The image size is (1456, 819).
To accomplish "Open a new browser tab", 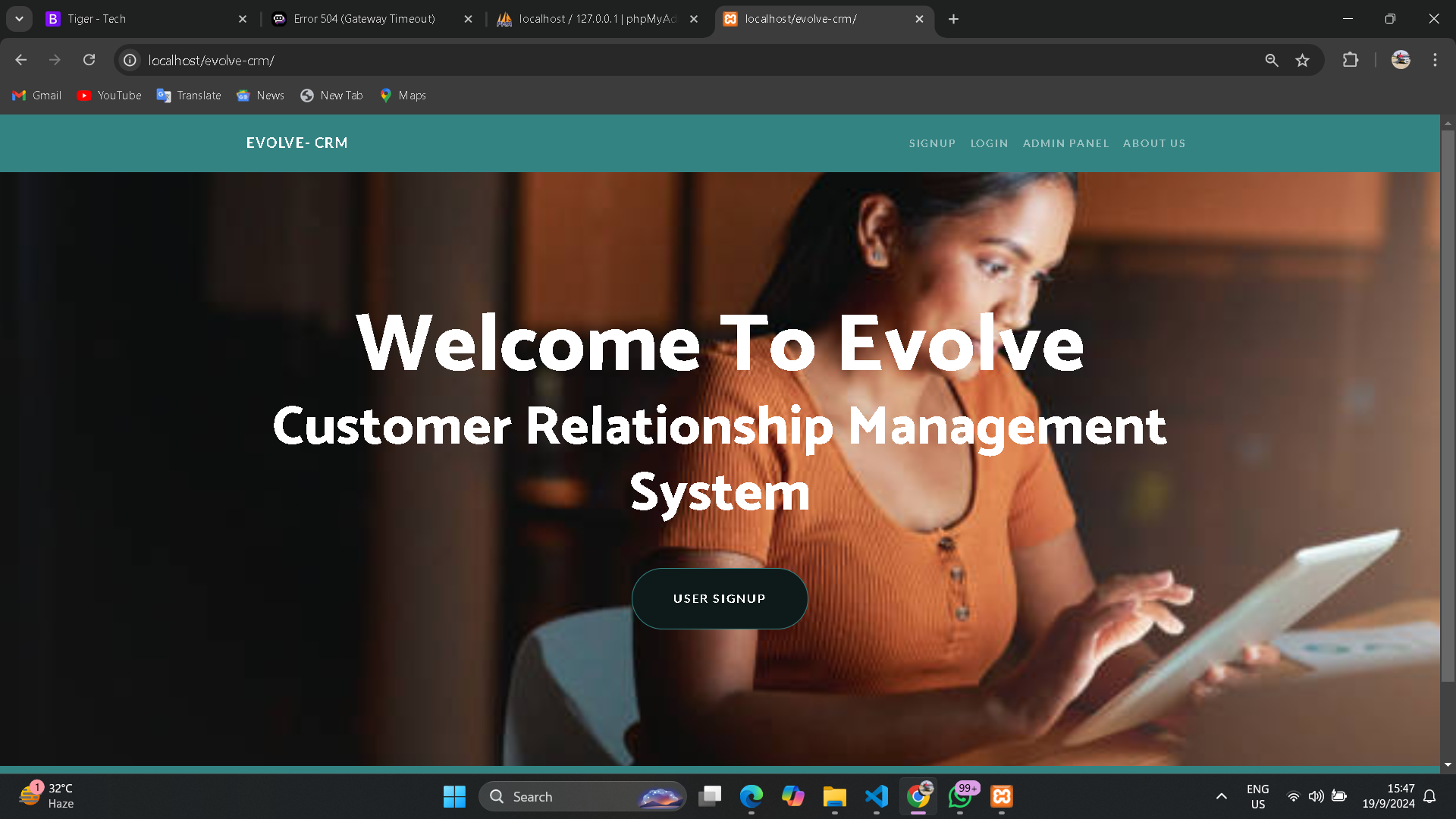I will 953,19.
